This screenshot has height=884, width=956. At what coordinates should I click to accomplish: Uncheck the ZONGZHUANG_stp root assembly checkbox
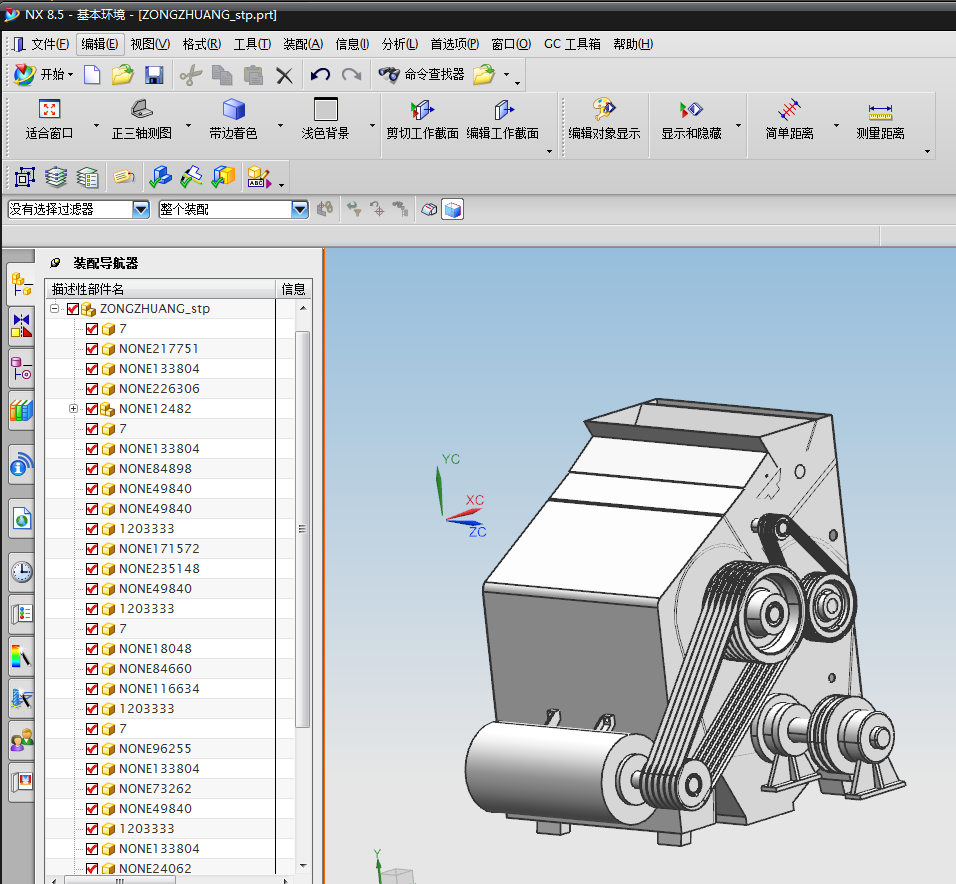pos(72,309)
